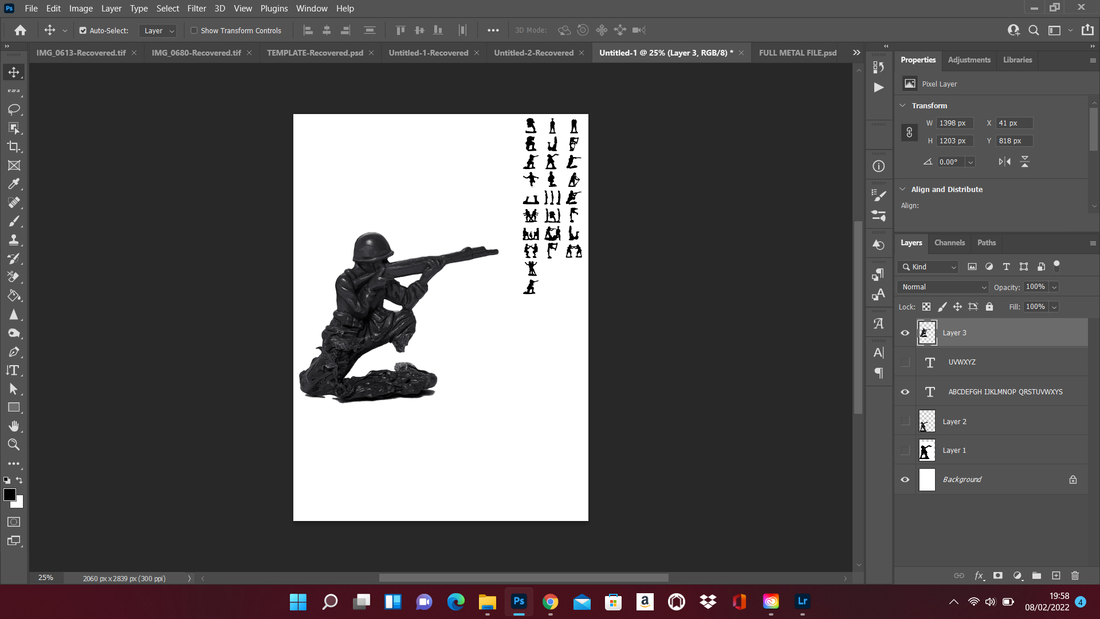Toggle Quick Mask mode icon
This screenshot has height=619, width=1100.
[13, 522]
